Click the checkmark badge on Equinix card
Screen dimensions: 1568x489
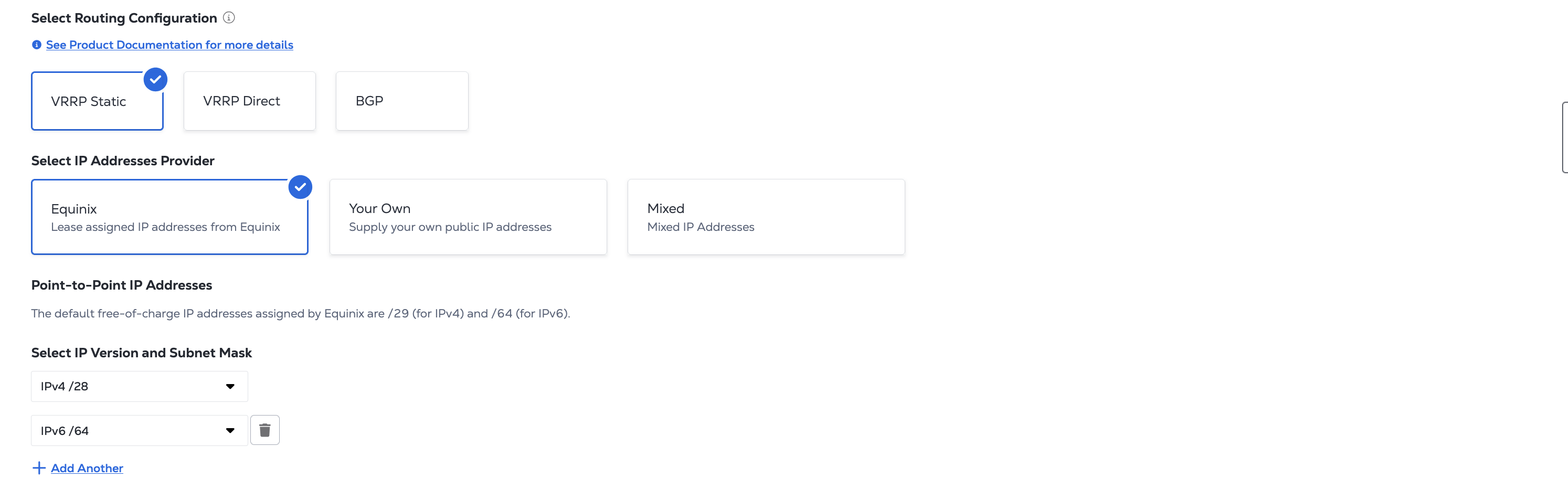coord(300,187)
